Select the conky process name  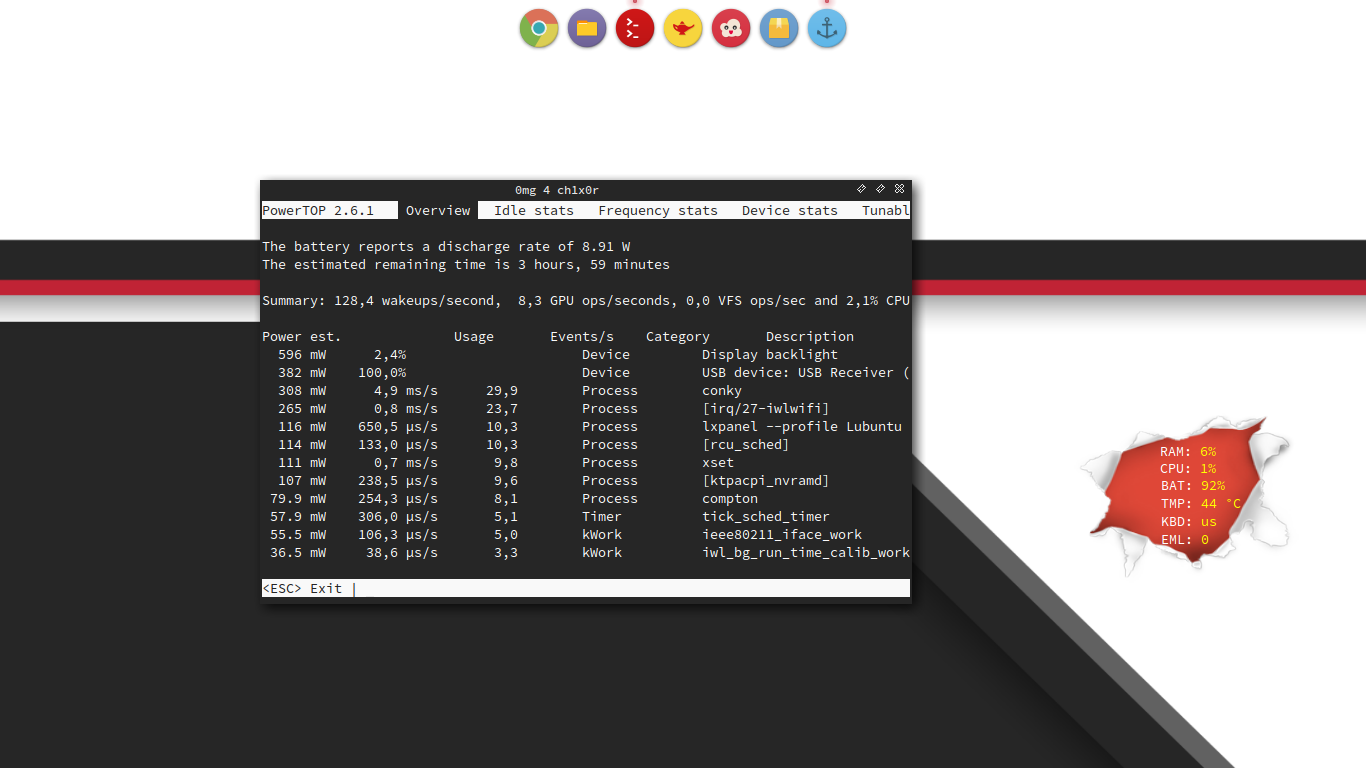click(722, 390)
